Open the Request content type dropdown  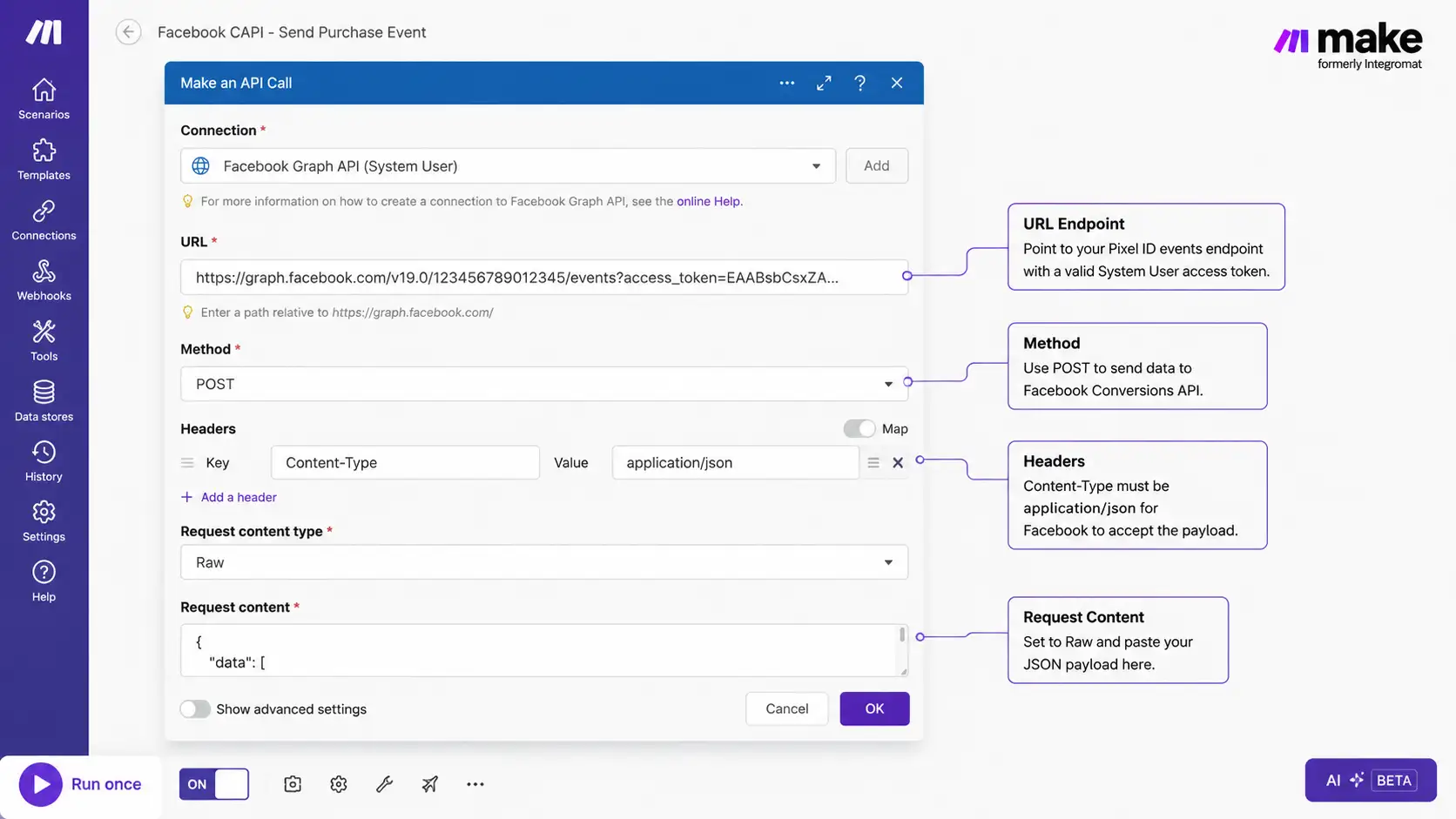(544, 562)
